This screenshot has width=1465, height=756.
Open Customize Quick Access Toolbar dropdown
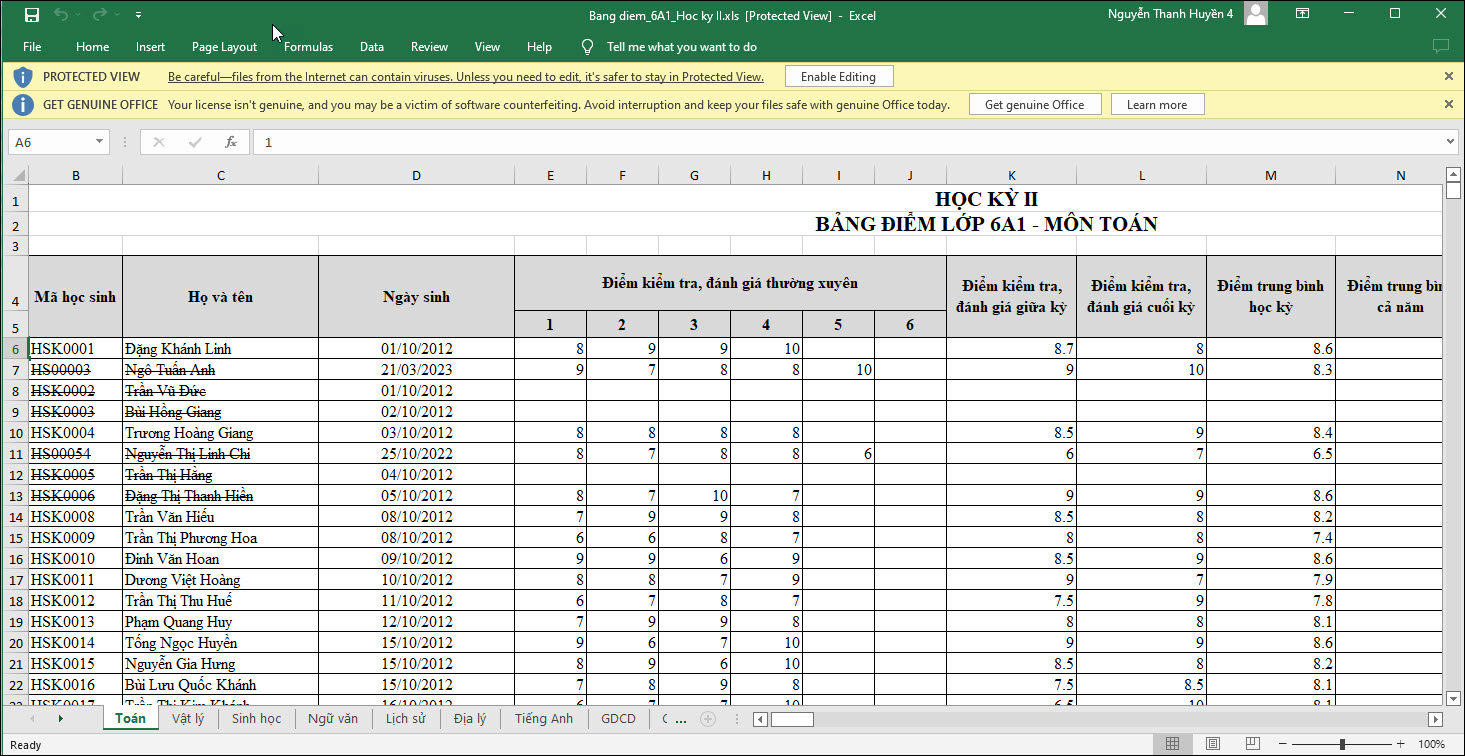138,15
